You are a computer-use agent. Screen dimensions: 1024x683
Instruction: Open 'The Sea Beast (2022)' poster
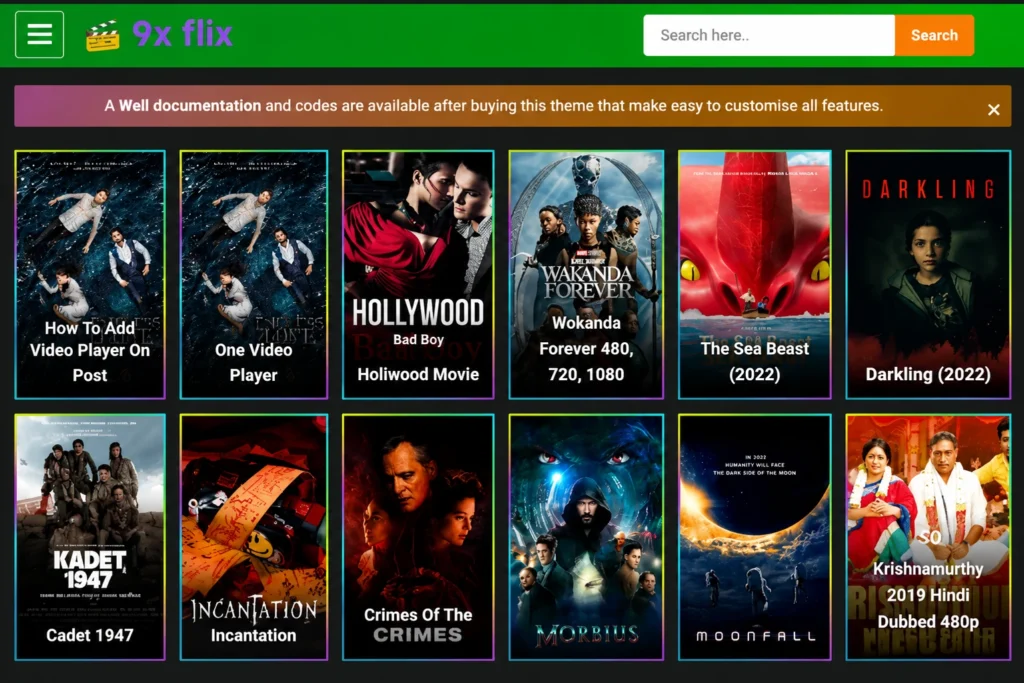coord(754,274)
